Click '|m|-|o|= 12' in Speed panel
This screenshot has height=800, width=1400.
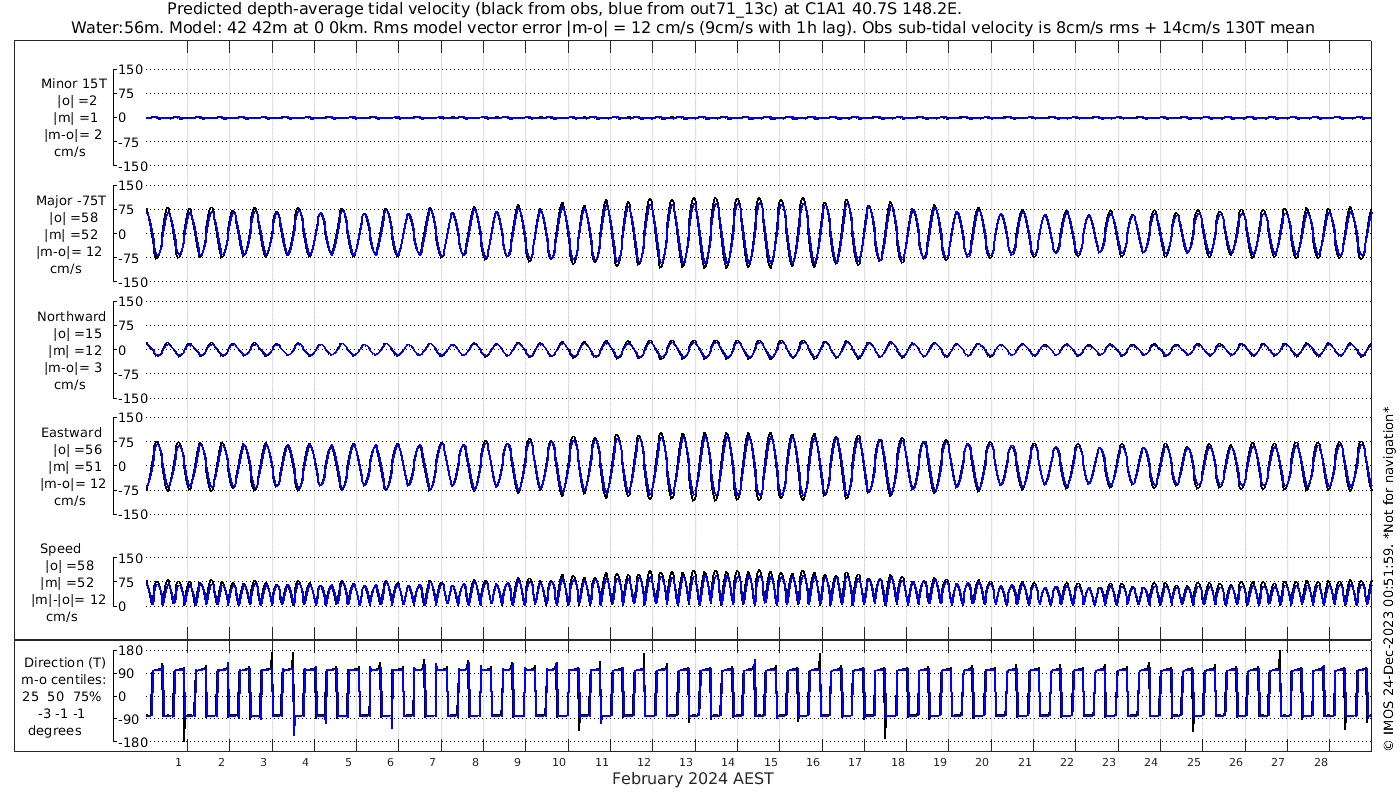point(70,600)
